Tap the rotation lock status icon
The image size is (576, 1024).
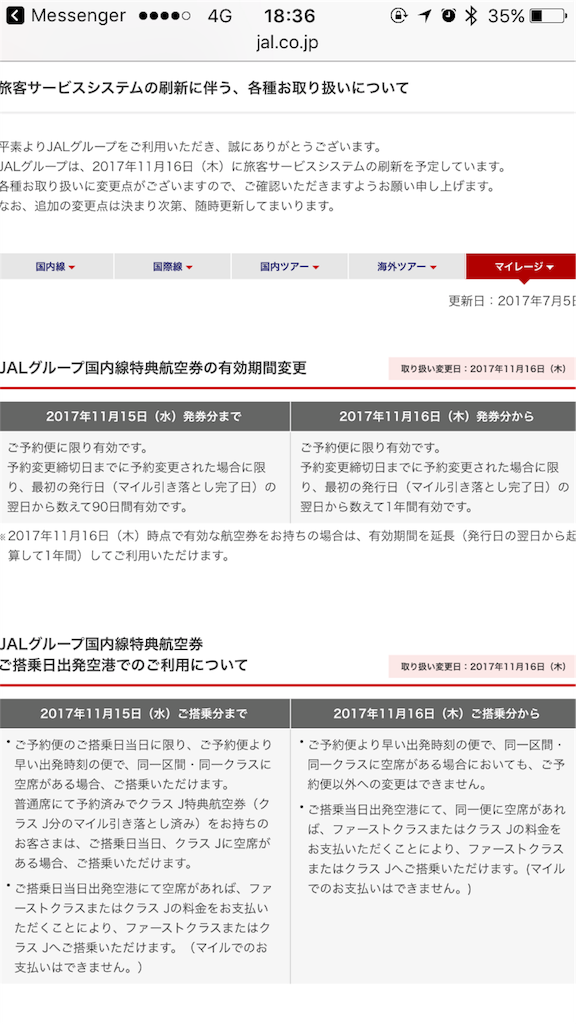(x=398, y=16)
